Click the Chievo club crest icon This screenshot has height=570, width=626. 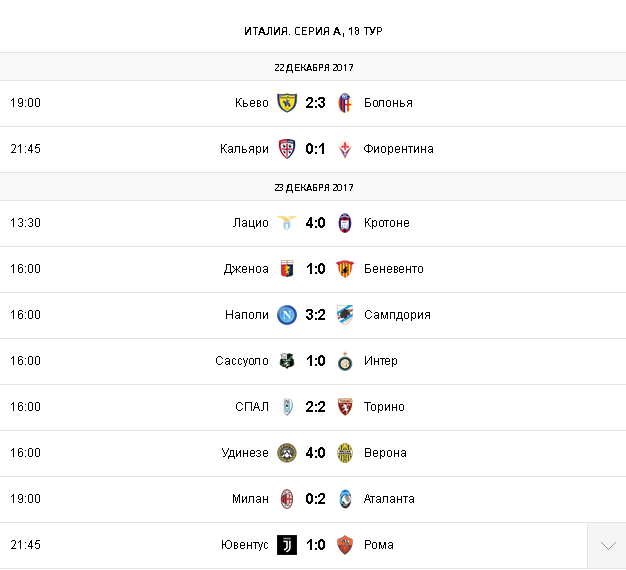point(287,103)
